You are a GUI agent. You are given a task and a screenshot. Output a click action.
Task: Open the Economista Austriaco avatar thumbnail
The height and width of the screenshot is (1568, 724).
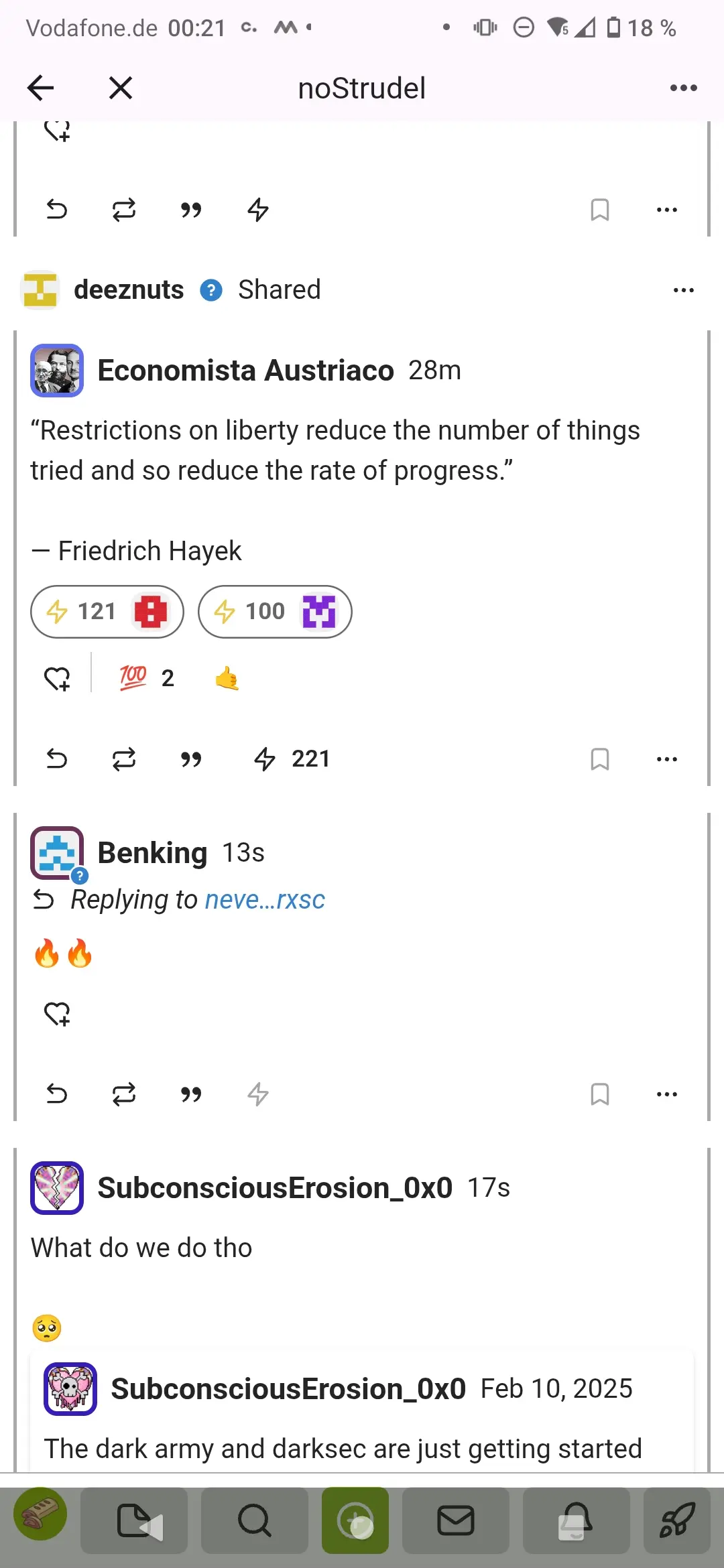coord(57,371)
